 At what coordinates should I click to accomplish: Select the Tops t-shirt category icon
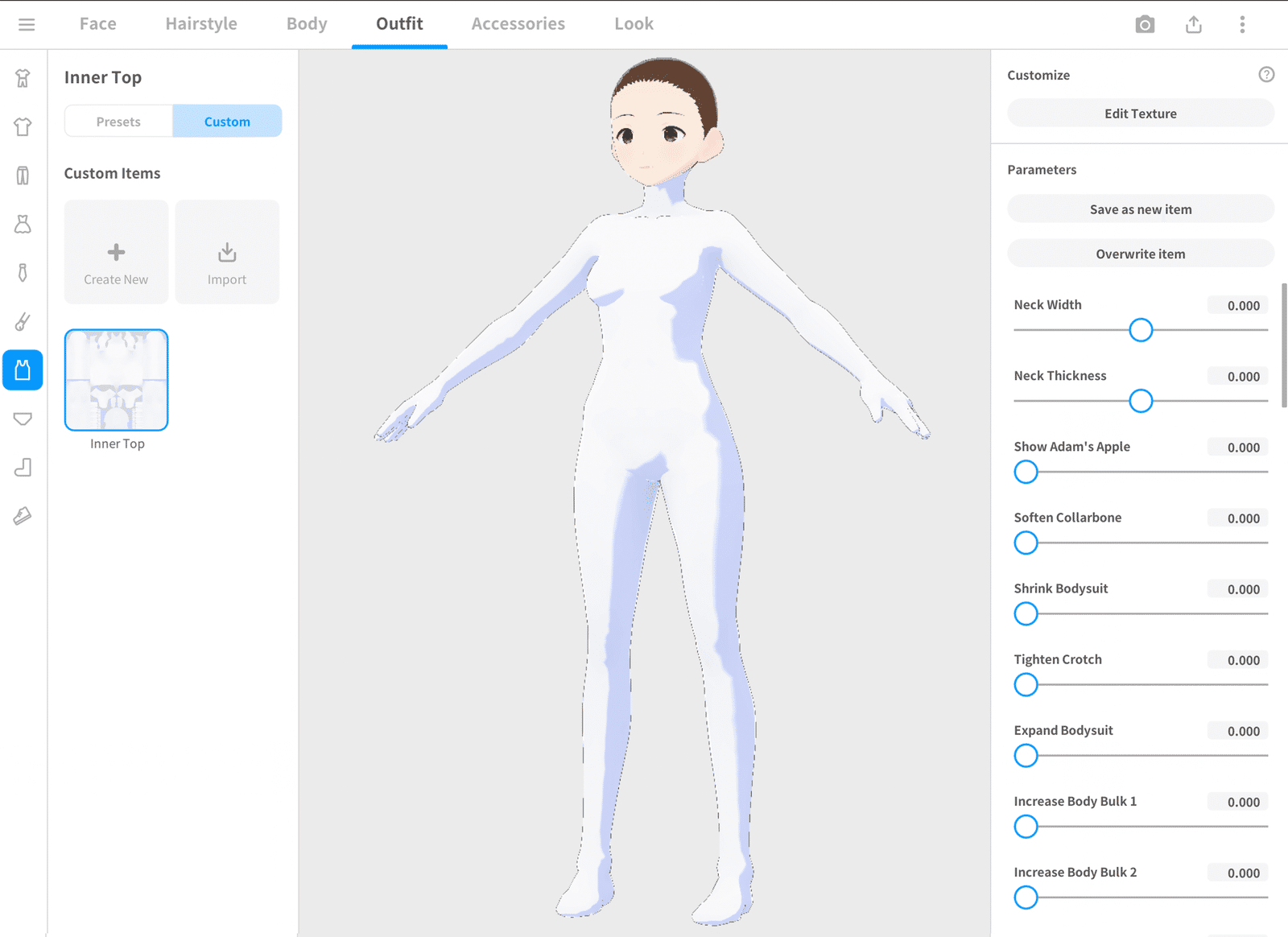[x=23, y=126]
